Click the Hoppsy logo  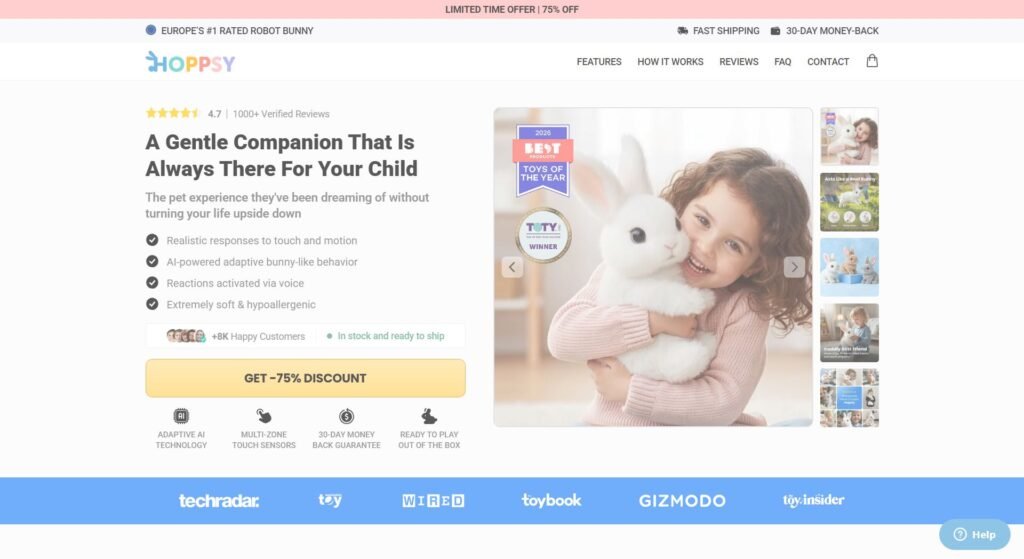(190, 62)
